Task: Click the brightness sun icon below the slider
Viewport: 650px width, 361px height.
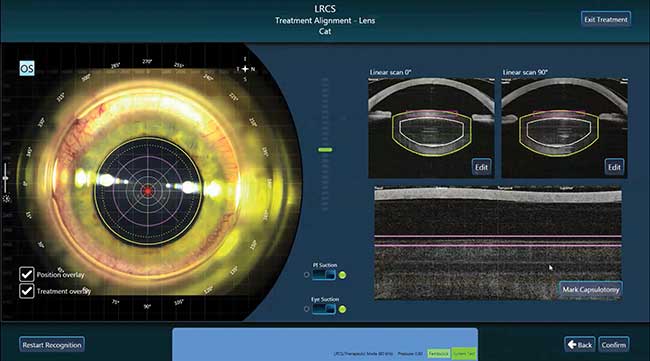Action: 6,199
